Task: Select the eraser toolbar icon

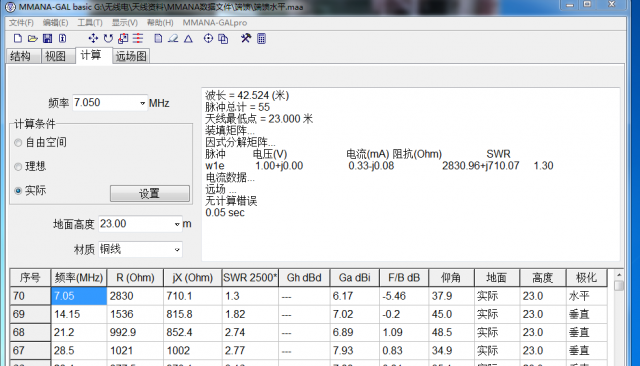Action: 173,39
